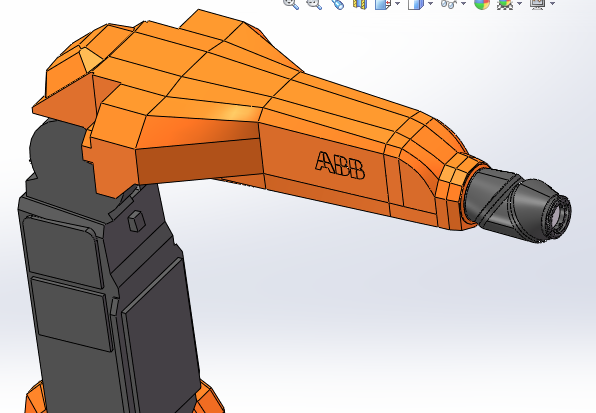
Task: Click the Display Style shaded box icon
Action: click(415, 3)
